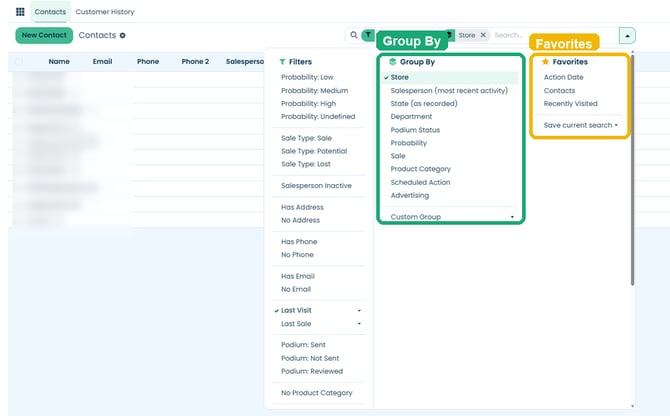The height and width of the screenshot is (416, 670).
Task: Click the search magnifier icon
Action: coord(354,35)
